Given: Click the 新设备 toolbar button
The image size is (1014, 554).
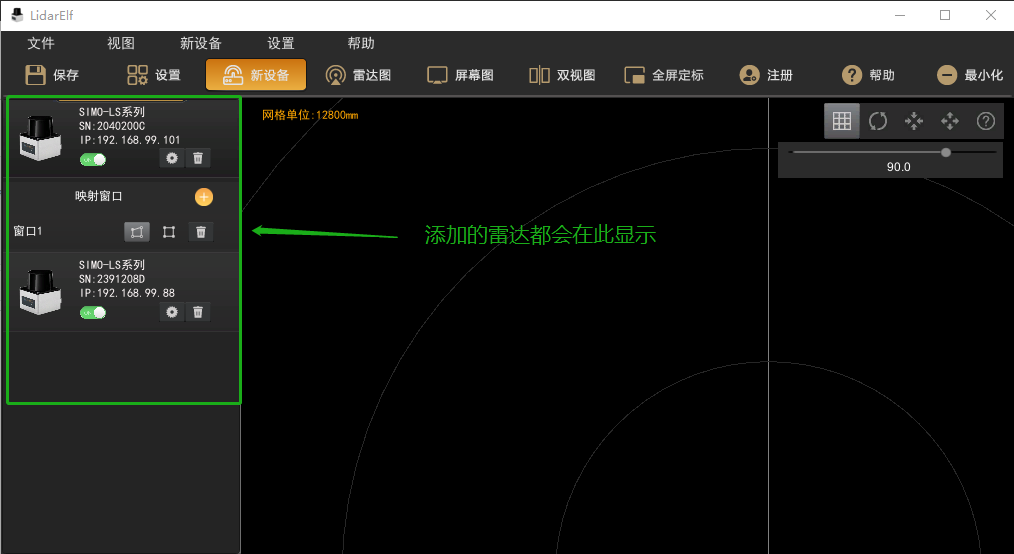Looking at the screenshot, I should pyautogui.click(x=256, y=75).
